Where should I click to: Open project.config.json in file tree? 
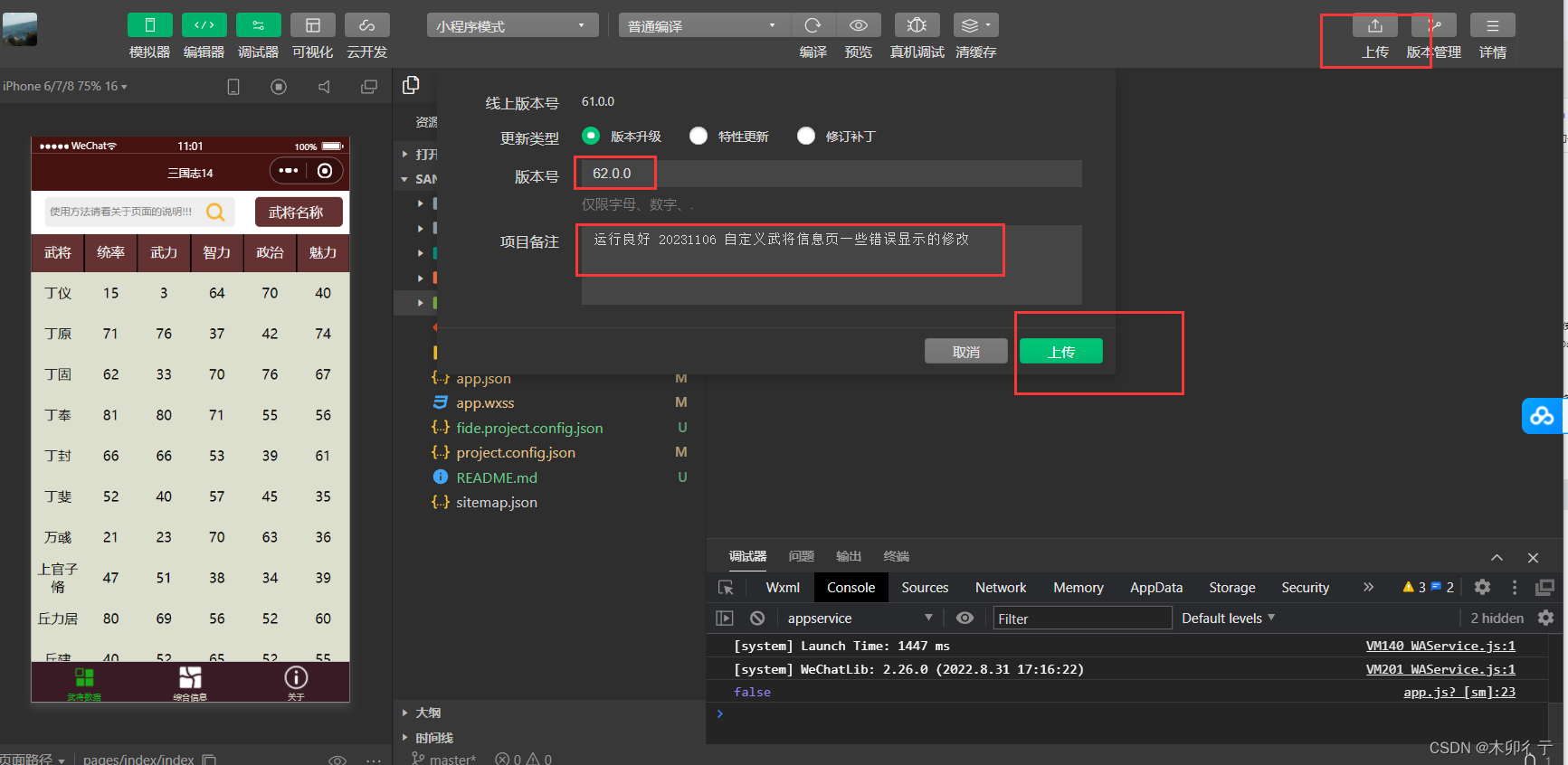click(516, 452)
